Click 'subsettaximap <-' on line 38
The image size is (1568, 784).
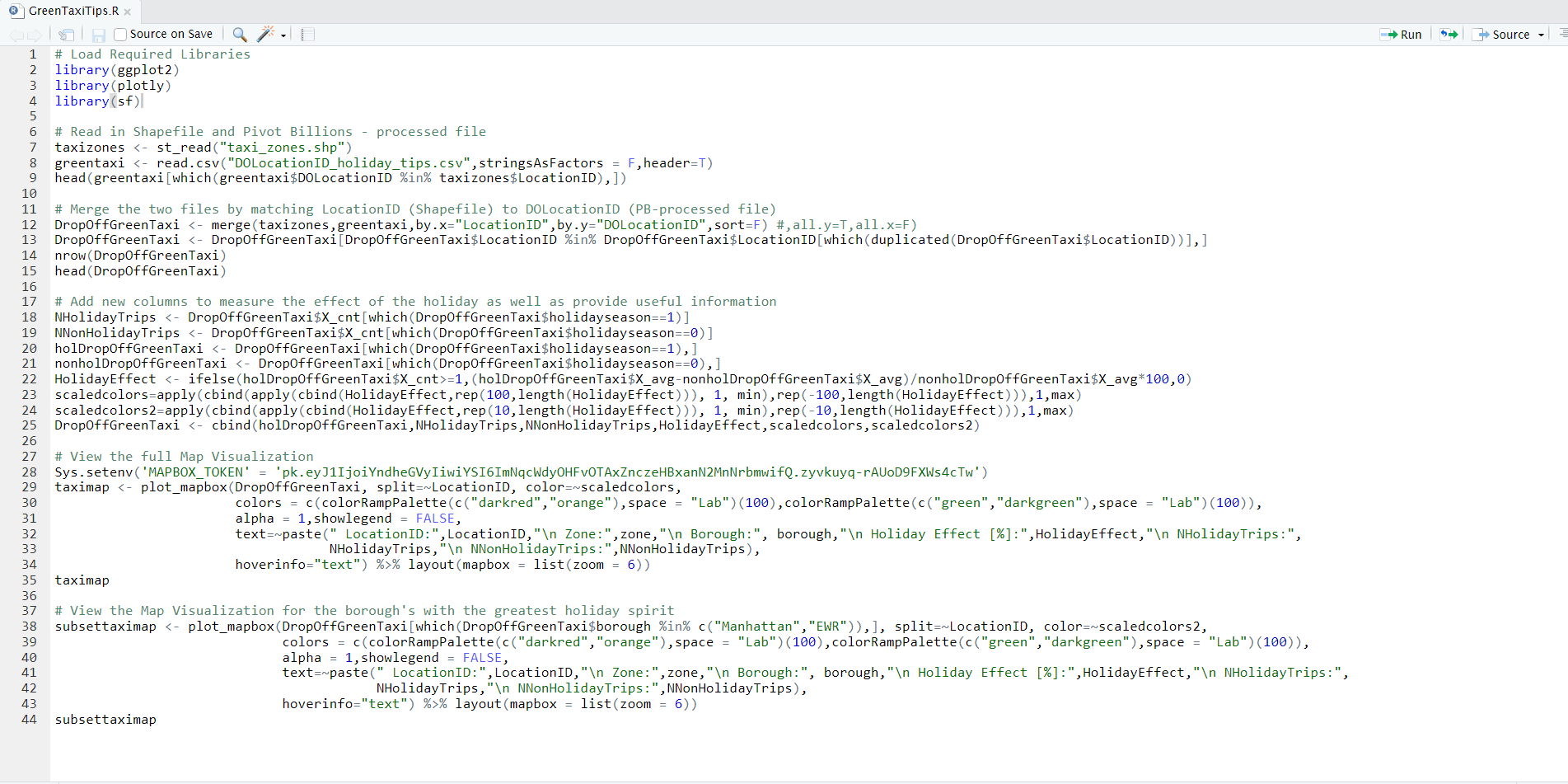click(117, 627)
